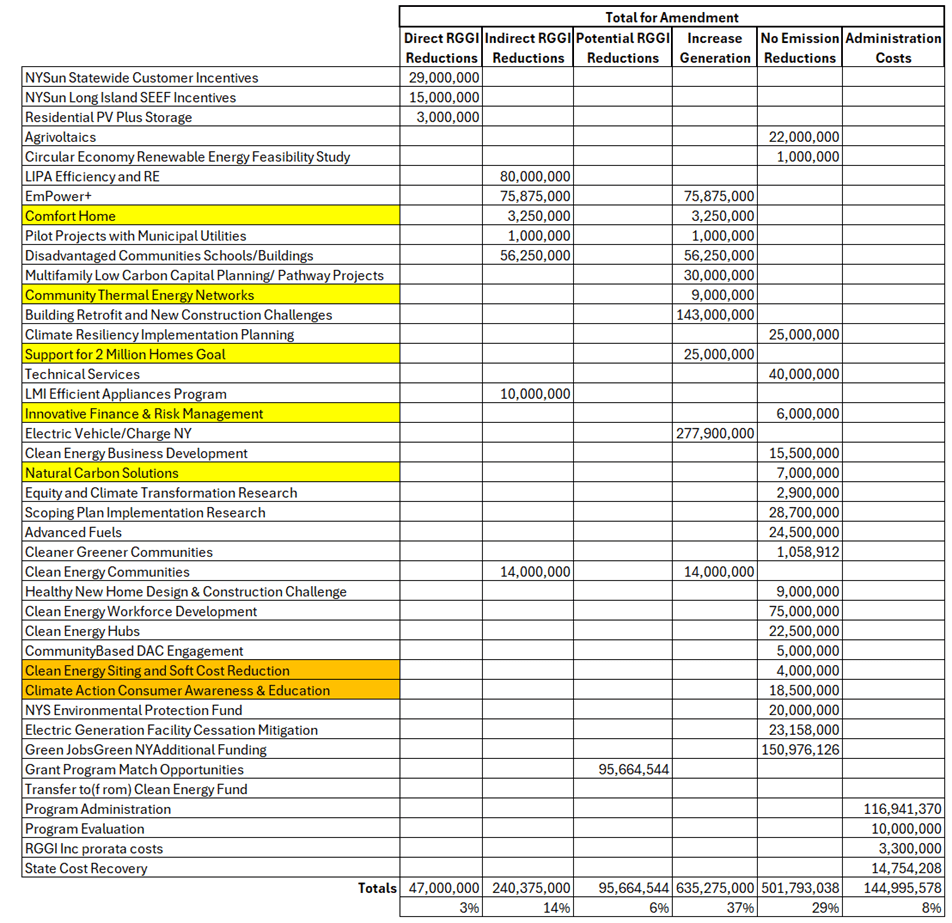Select the 143,000,000 Building Retrofit value
Screen dimensions: 952x923
coord(716,315)
